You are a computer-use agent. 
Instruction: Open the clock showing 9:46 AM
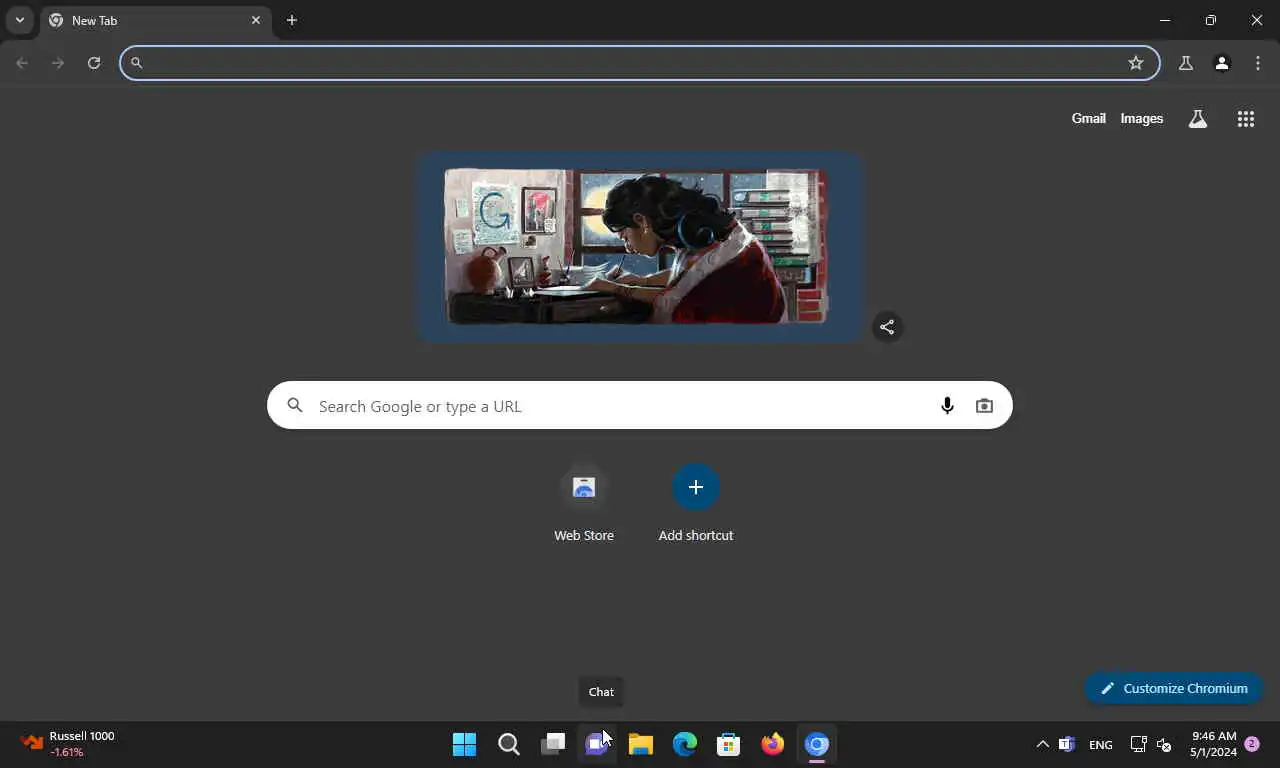click(1214, 744)
